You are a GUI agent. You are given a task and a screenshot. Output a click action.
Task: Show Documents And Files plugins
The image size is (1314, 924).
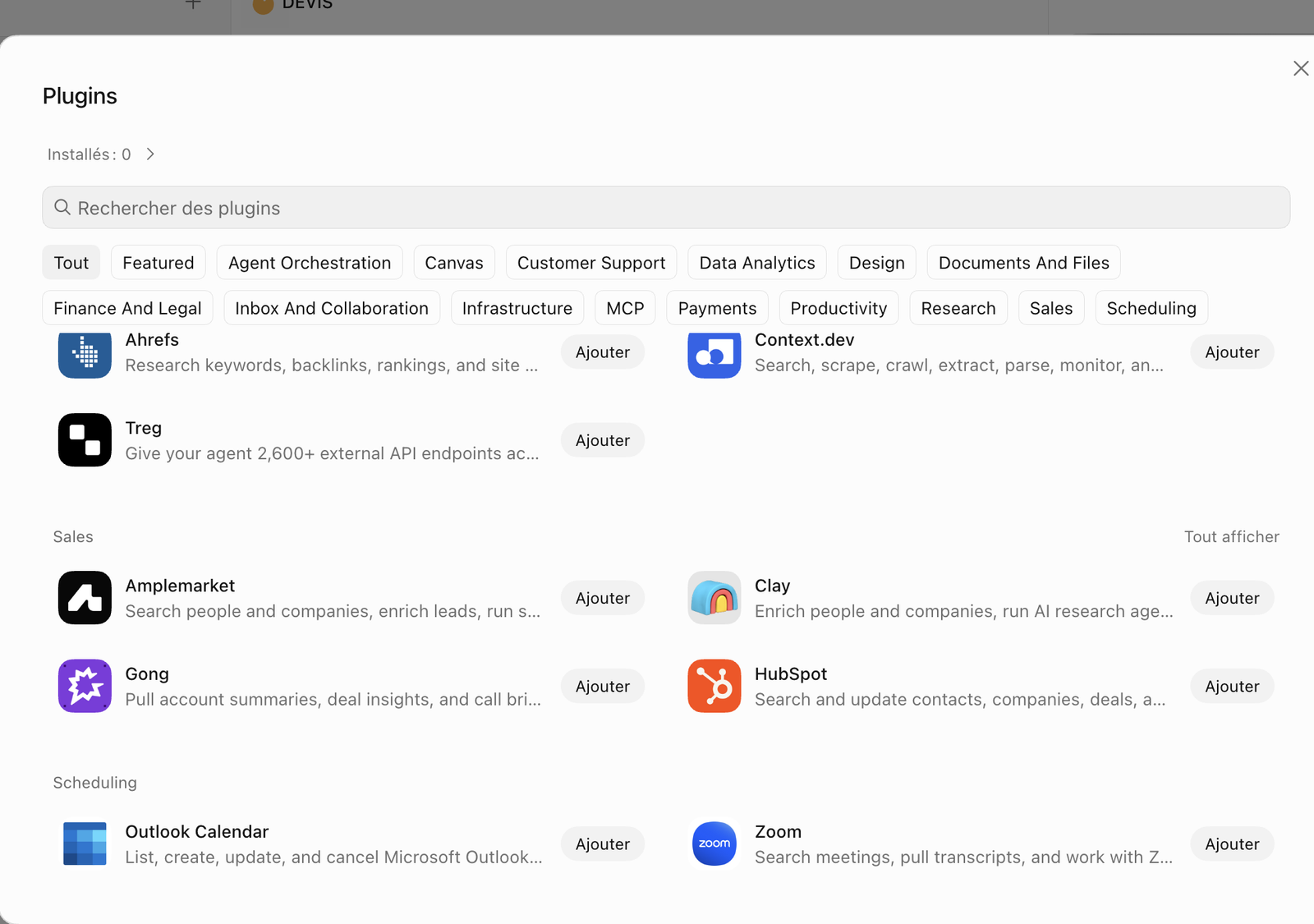point(1024,263)
